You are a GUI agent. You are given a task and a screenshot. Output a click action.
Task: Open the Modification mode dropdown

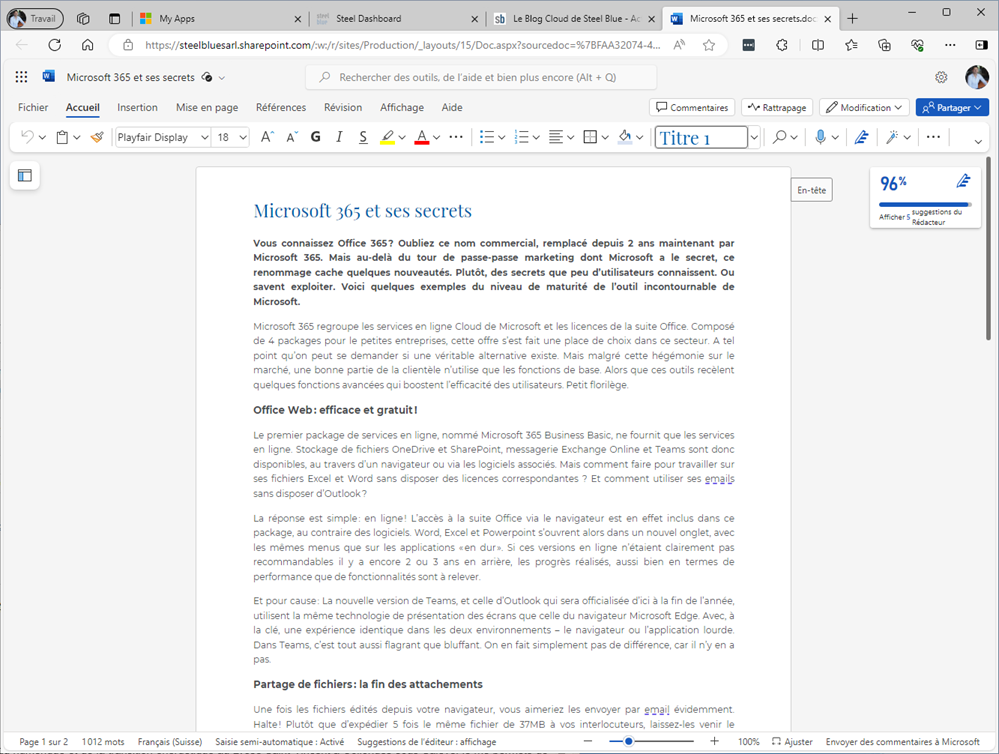(x=864, y=107)
